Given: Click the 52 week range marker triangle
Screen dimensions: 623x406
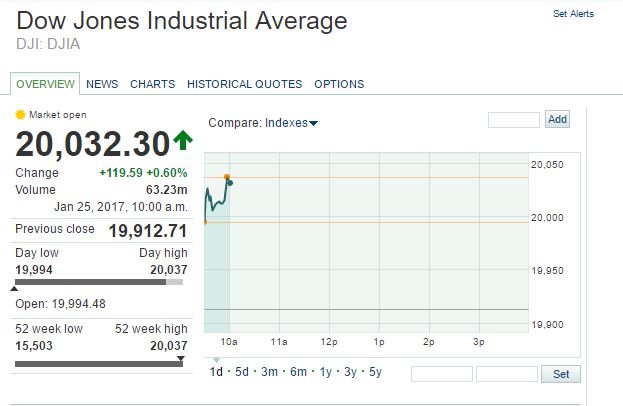Looking at the screenshot, I should pyautogui.click(x=181, y=357).
